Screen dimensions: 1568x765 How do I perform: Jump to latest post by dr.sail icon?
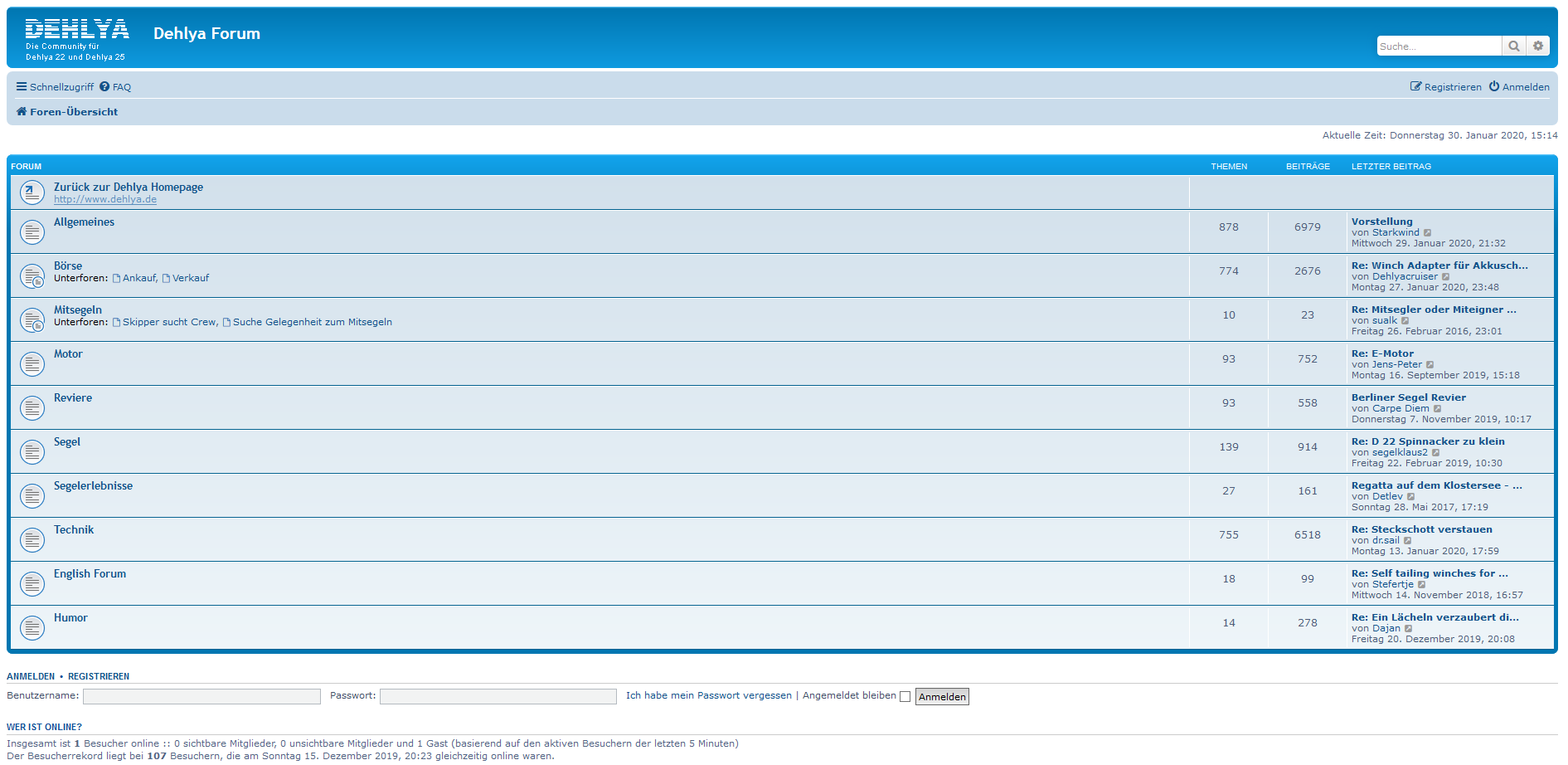1407,541
